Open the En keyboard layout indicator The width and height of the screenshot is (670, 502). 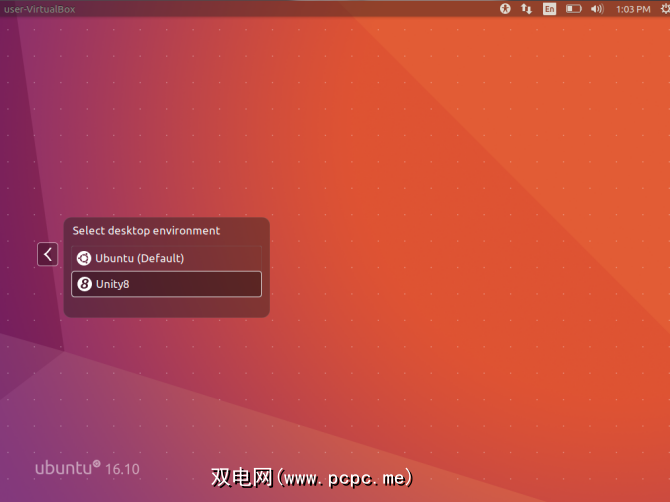(550, 9)
